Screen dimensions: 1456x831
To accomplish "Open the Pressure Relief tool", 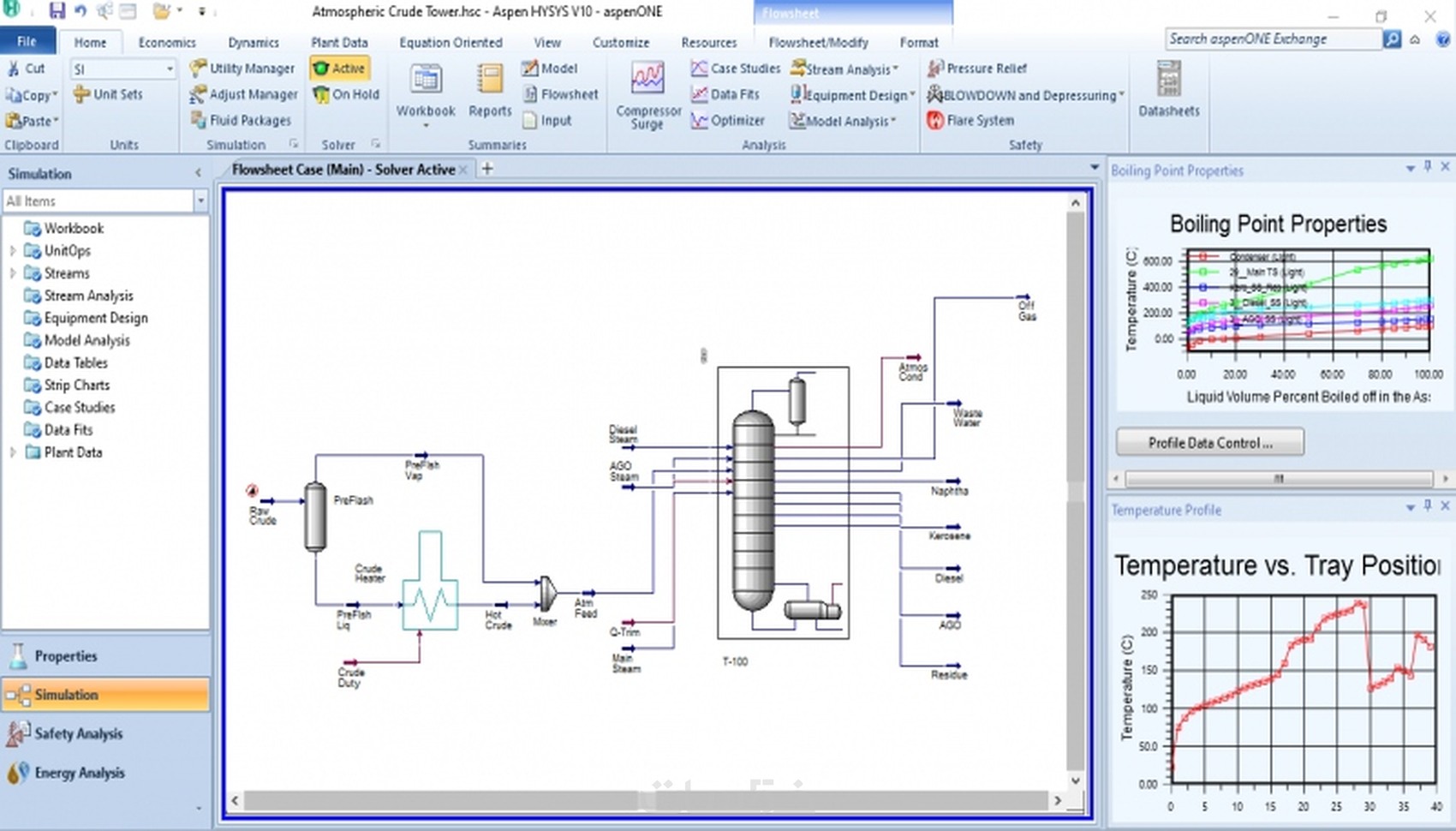I will pos(977,69).
